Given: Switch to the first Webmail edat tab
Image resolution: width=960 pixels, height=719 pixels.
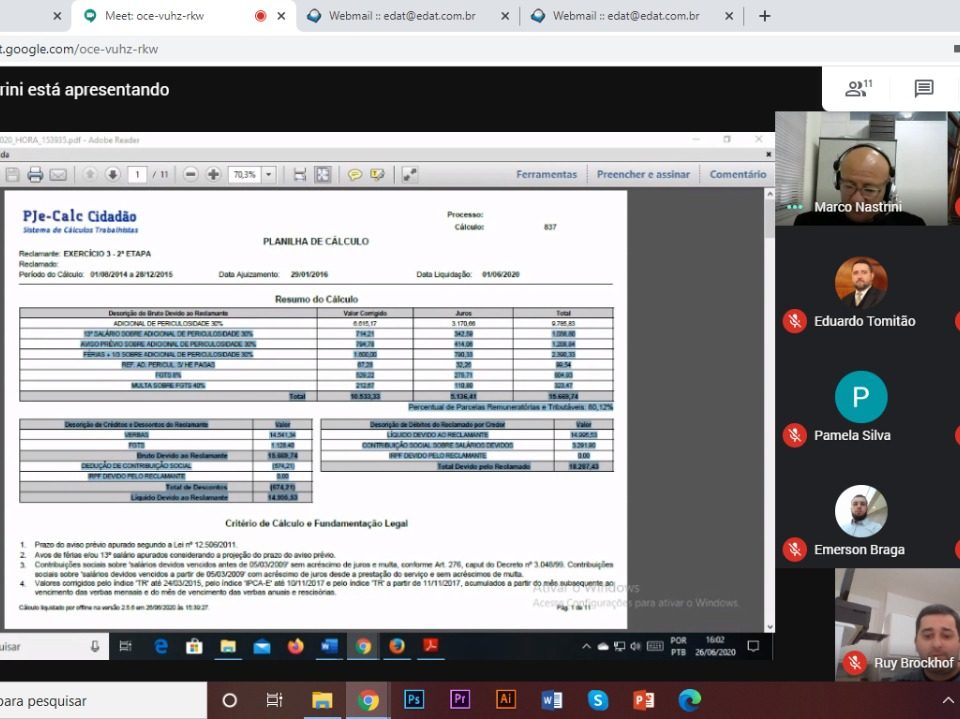Looking at the screenshot, I should point(402,16).
